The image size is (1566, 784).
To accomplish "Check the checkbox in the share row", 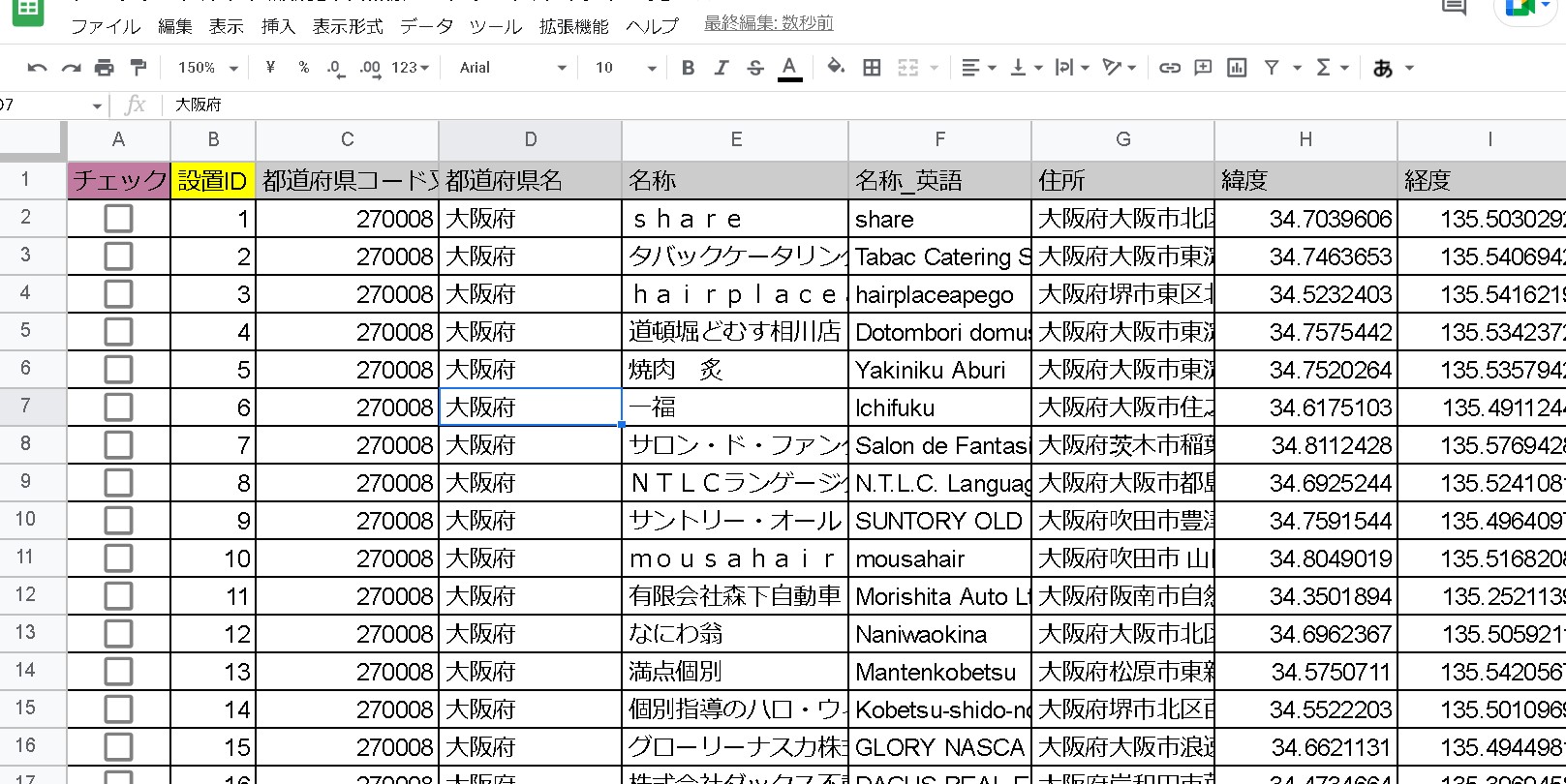I will tap(118, 219).
